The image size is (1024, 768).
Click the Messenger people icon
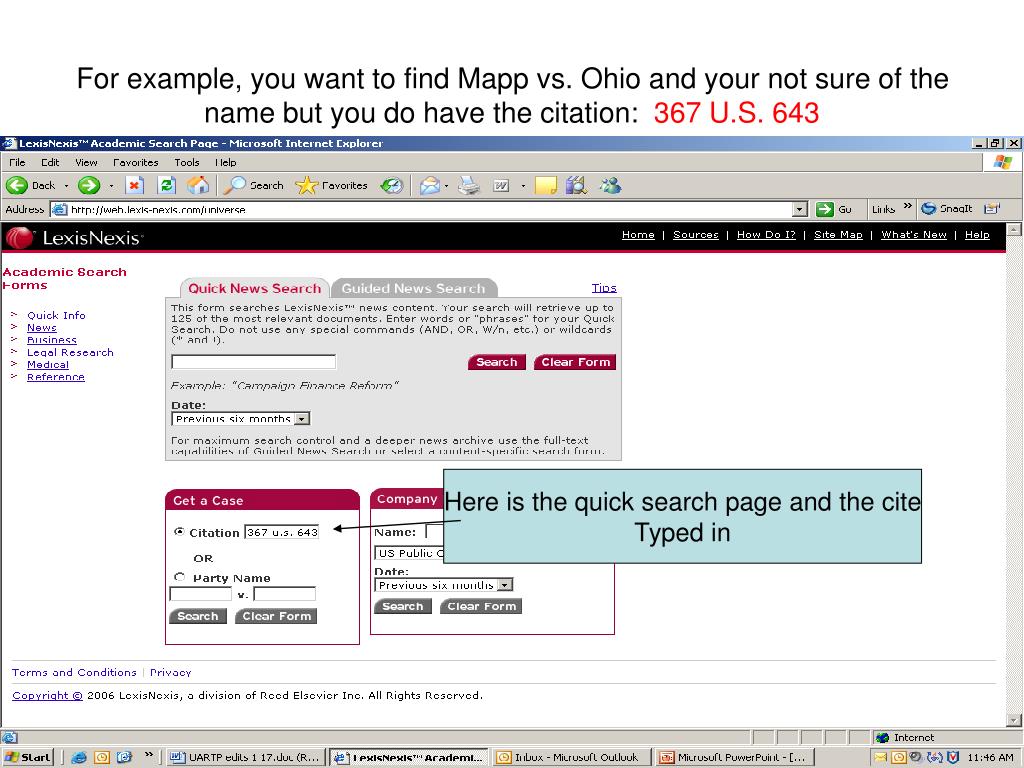(611, 185)
